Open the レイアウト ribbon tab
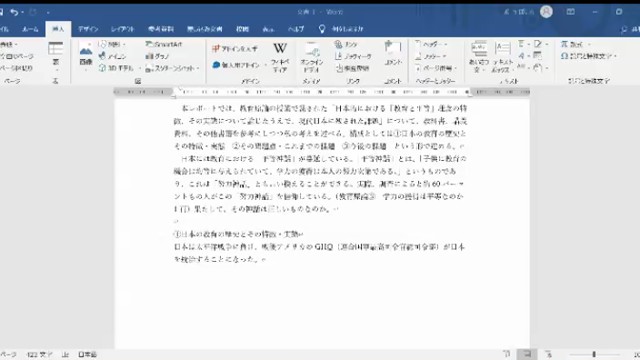640x360 pixels. click(122, 29)
